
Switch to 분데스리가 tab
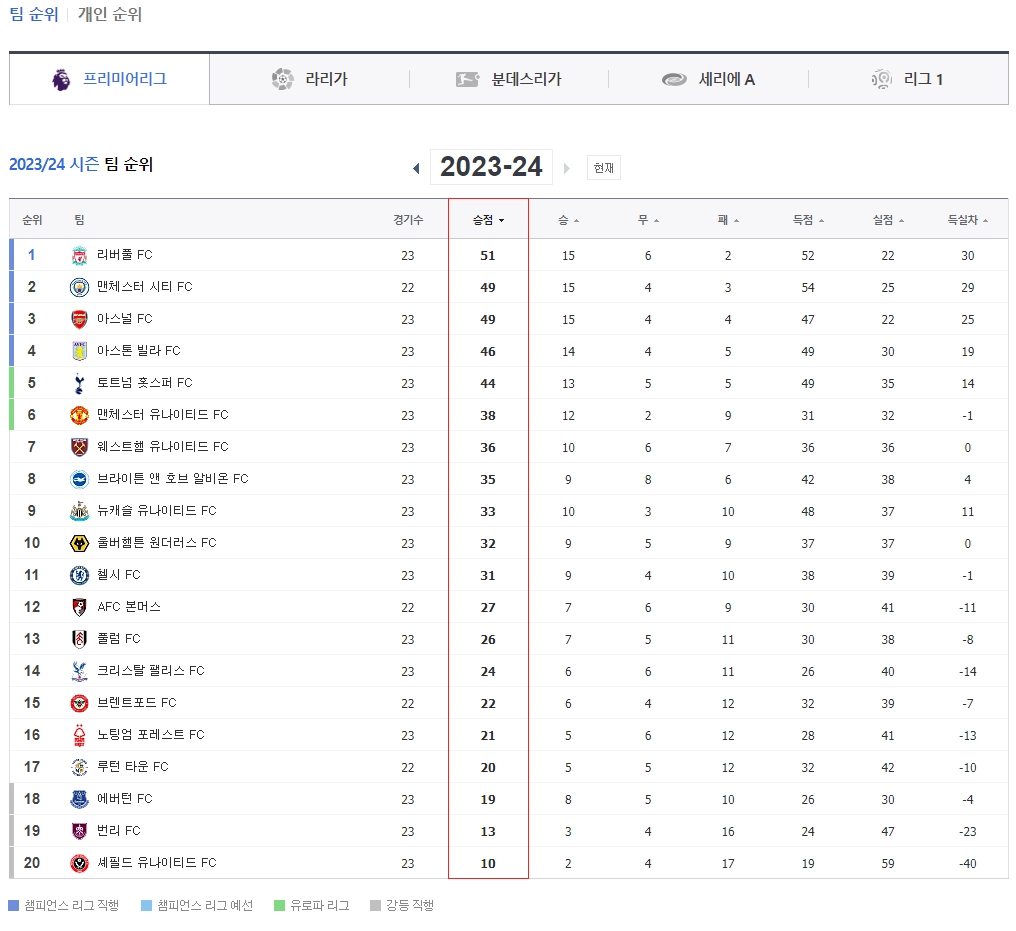point(509,79)
